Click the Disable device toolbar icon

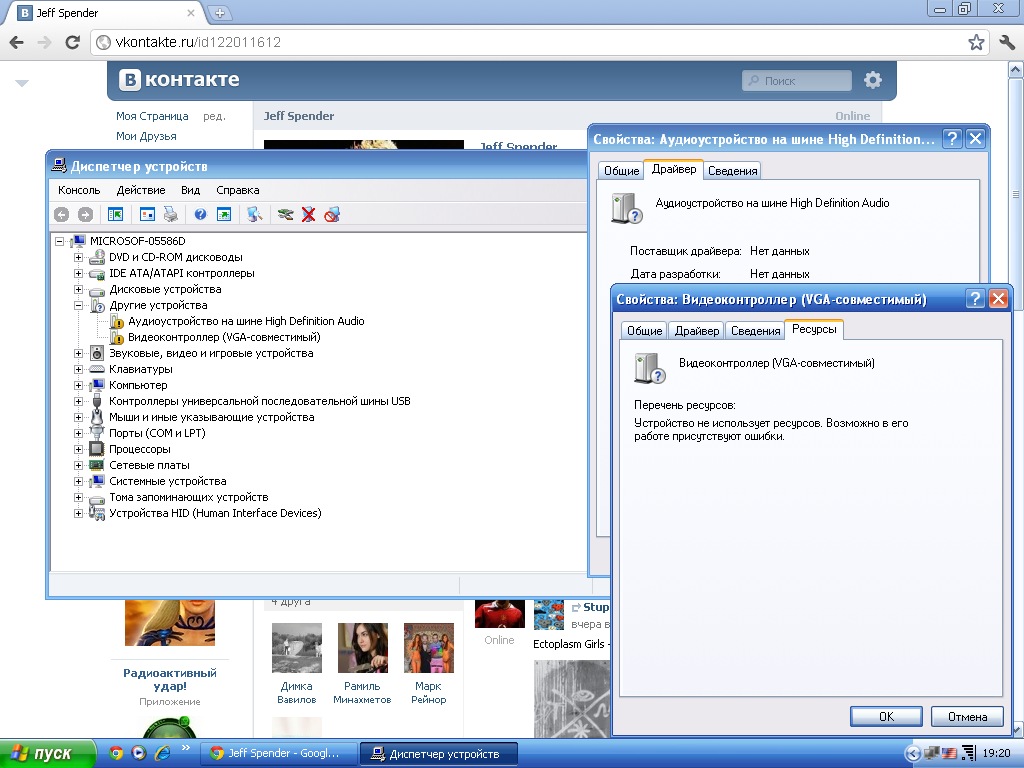332,214
